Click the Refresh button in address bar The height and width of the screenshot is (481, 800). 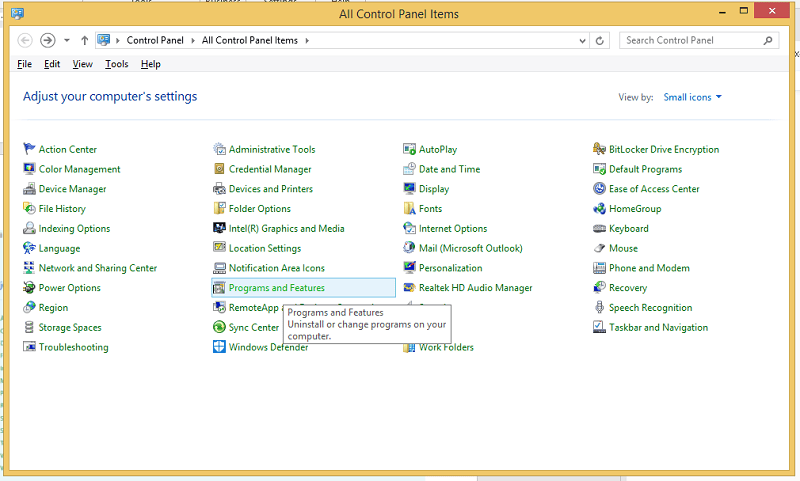[x=600, y=41]
